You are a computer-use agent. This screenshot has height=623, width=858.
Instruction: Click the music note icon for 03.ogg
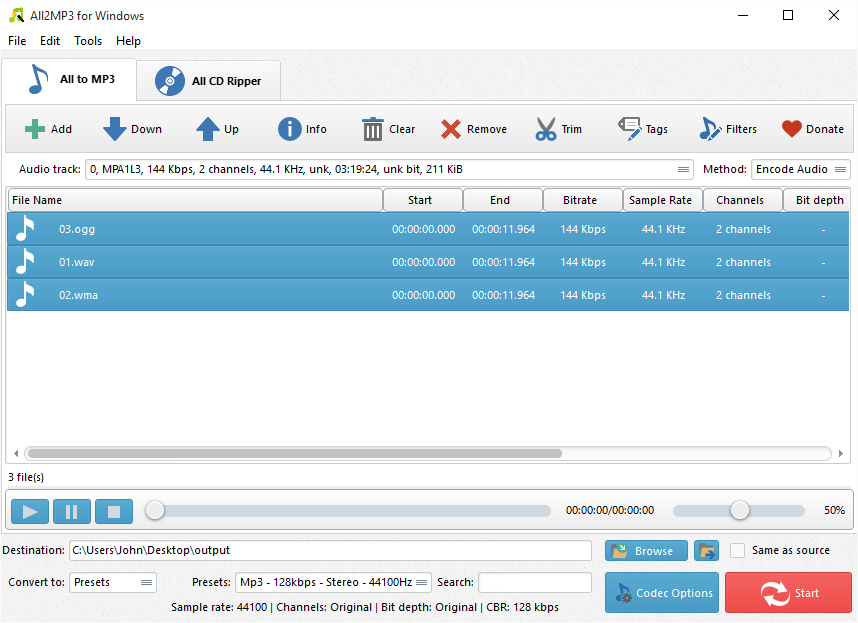(x=25, y=229)
